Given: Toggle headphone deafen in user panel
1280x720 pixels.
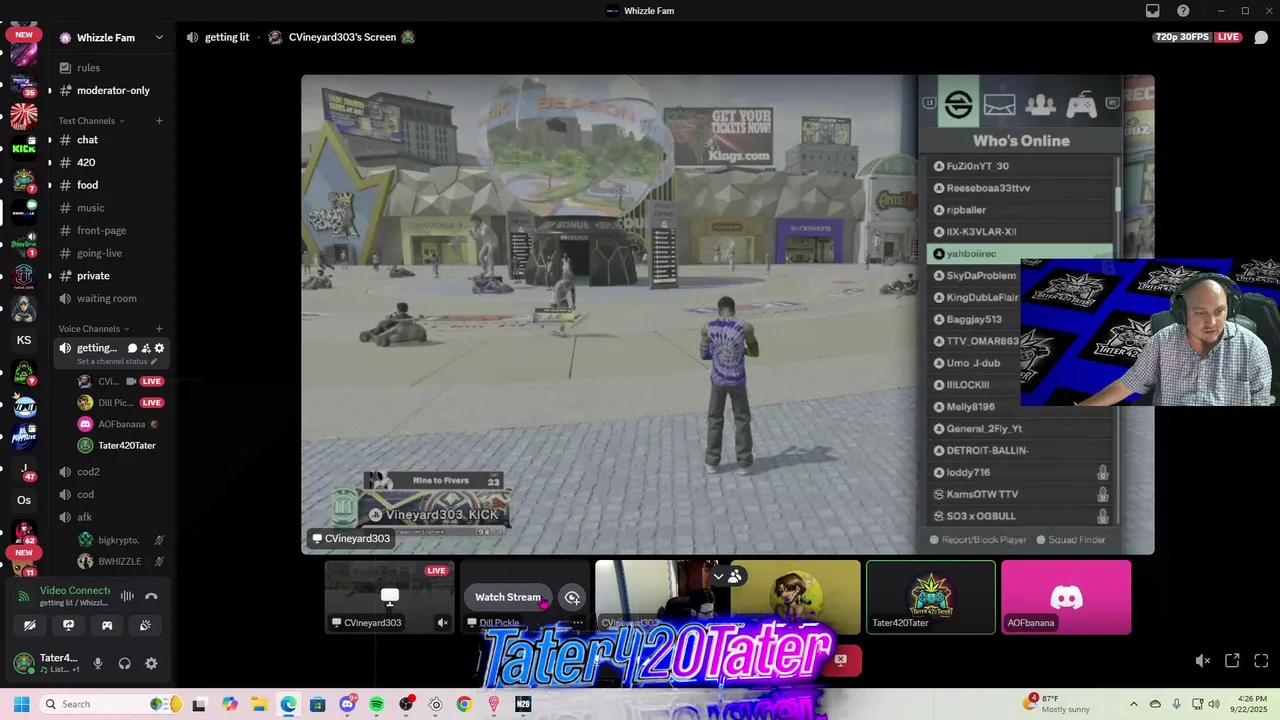Looking at the screenshot, I should tap(124, 663).
